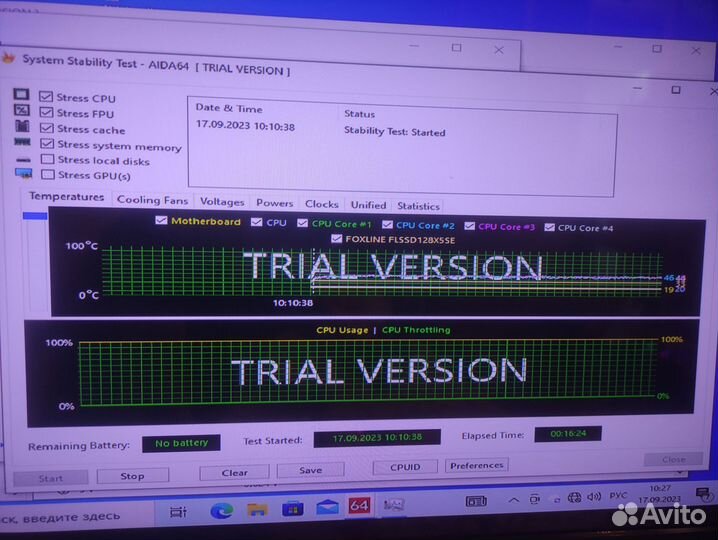Screen dimensions: 718x540
Task: Uncheck the Stress CPU checkbox
Action: pyautogui.click(x=47, y=97)
